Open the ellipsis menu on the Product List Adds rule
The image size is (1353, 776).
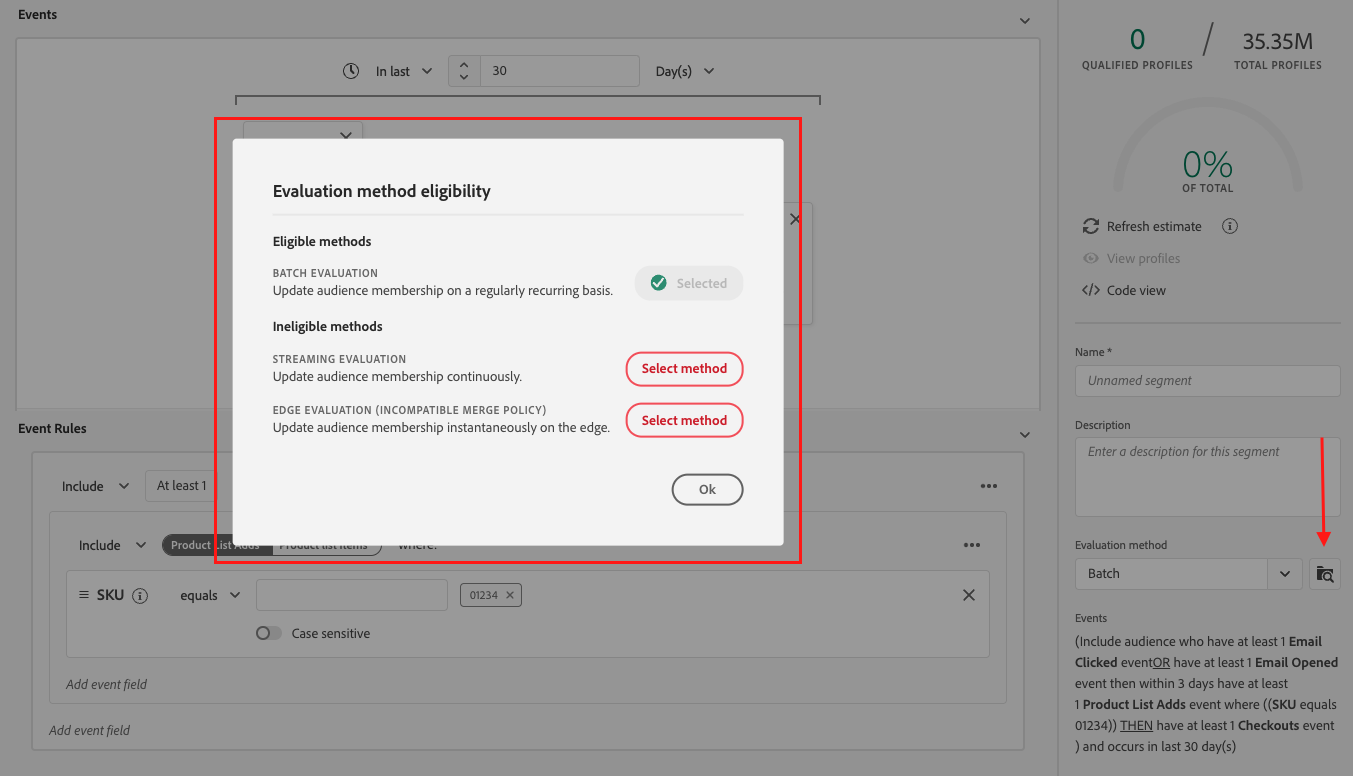973,544
